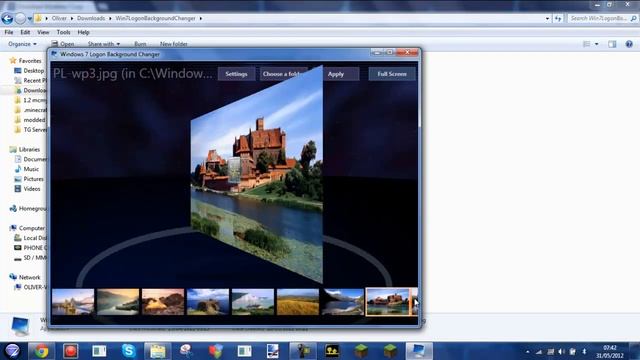640x360 pixels.
Task: Select the highlighted castle thumbnail
Action: coord(388,302)
